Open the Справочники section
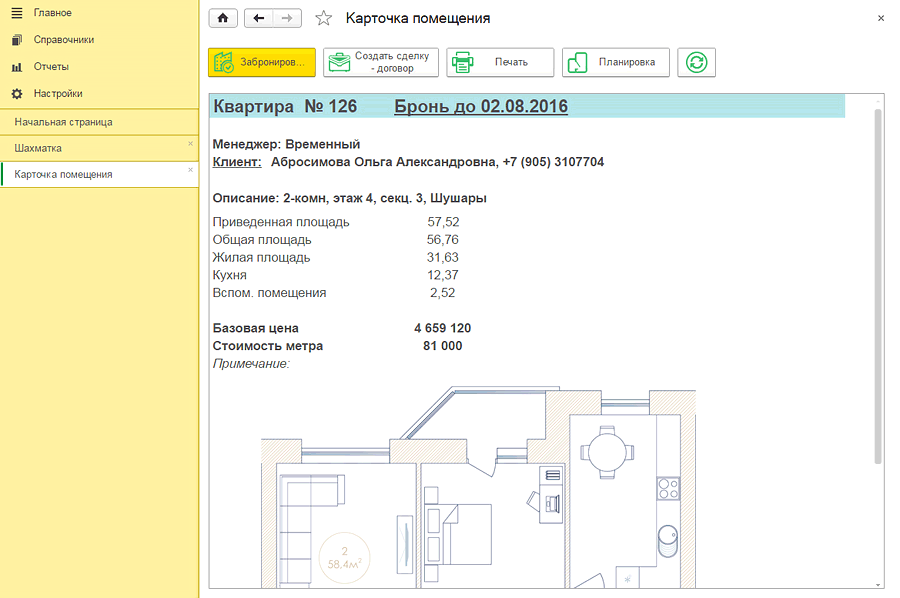 [60, 39]
